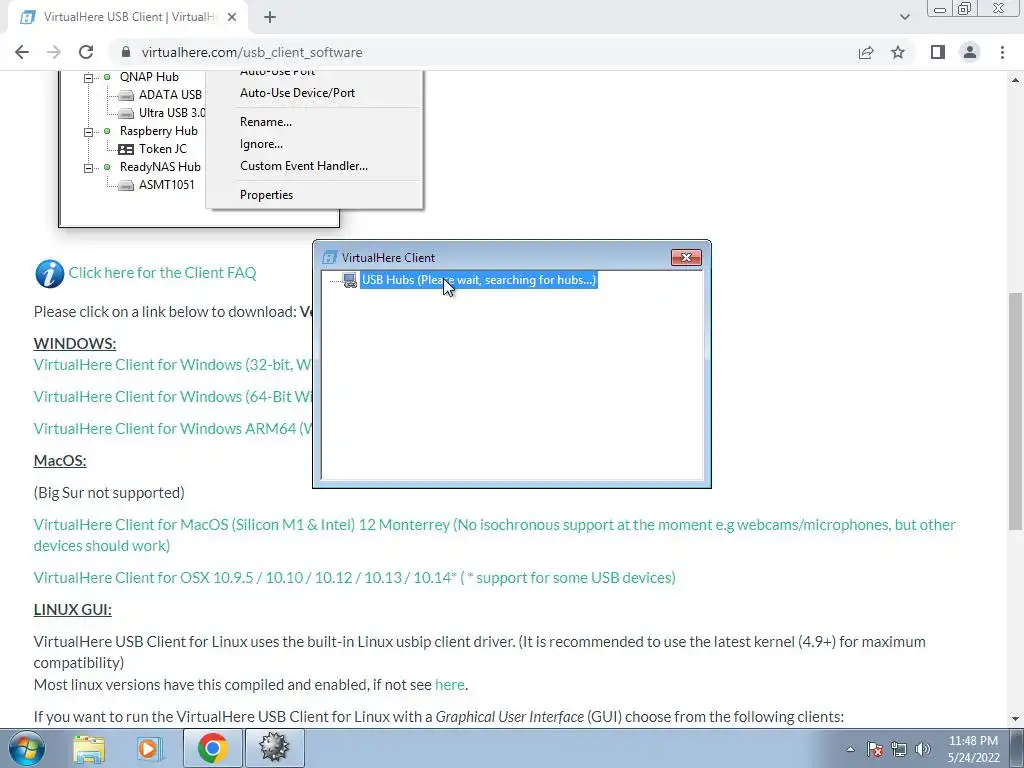
Task: Select Token JC device
Action: click(163, 149)
